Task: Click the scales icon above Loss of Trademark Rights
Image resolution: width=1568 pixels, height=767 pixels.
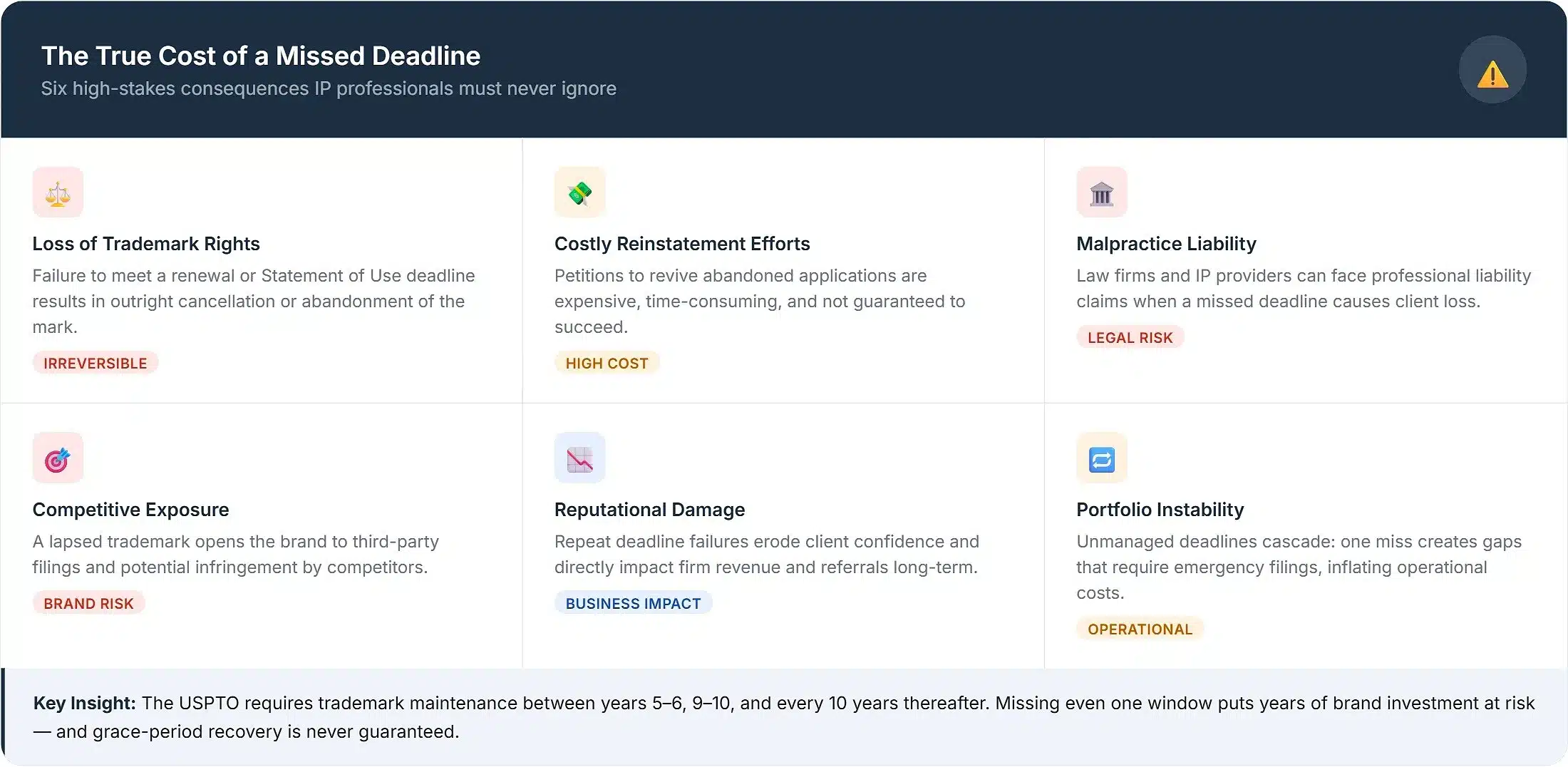Action: (58, 192)
